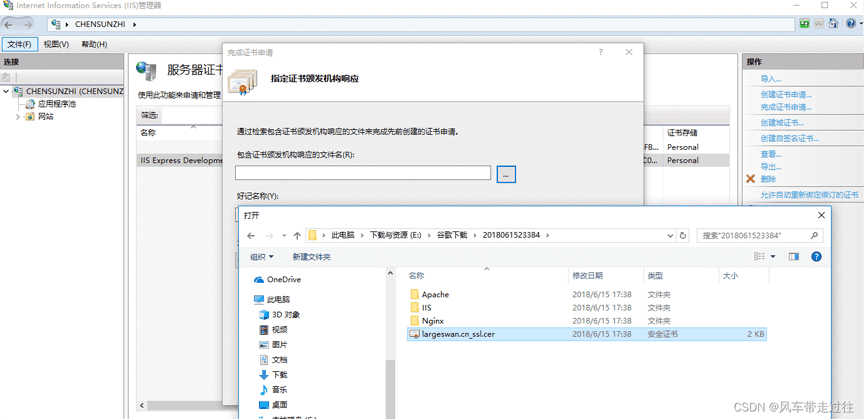Image resolution: width=864 pixels, height=419 pixels.
Task: Click 谷歌下载 in the breadcrumb path
Action: (x=452, y=235)
